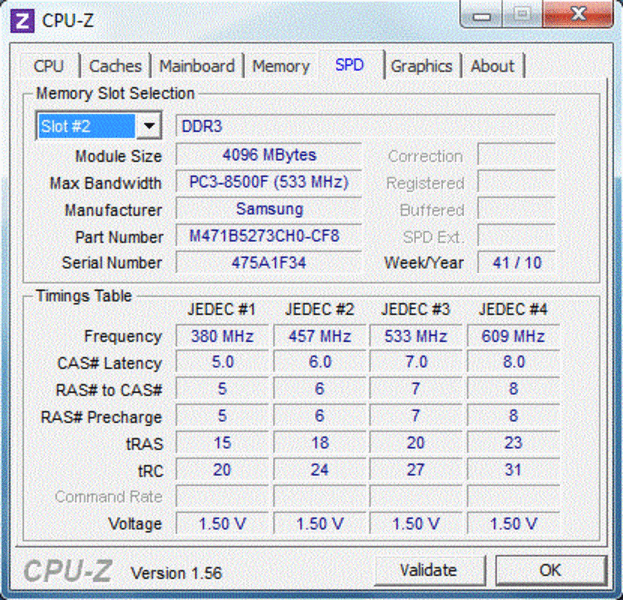Open the About tab
This screenshot has height=600, width=623.
tap(493, 66)
